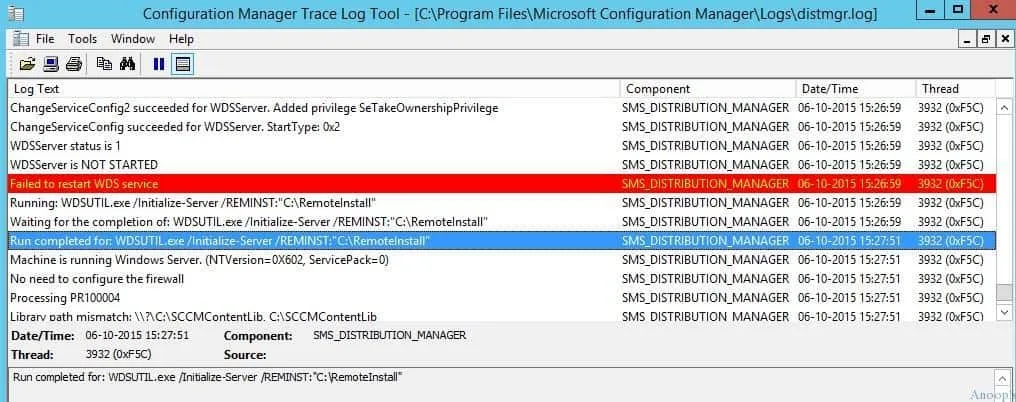
Task: Open the File menu
Action: pos(45,39)
